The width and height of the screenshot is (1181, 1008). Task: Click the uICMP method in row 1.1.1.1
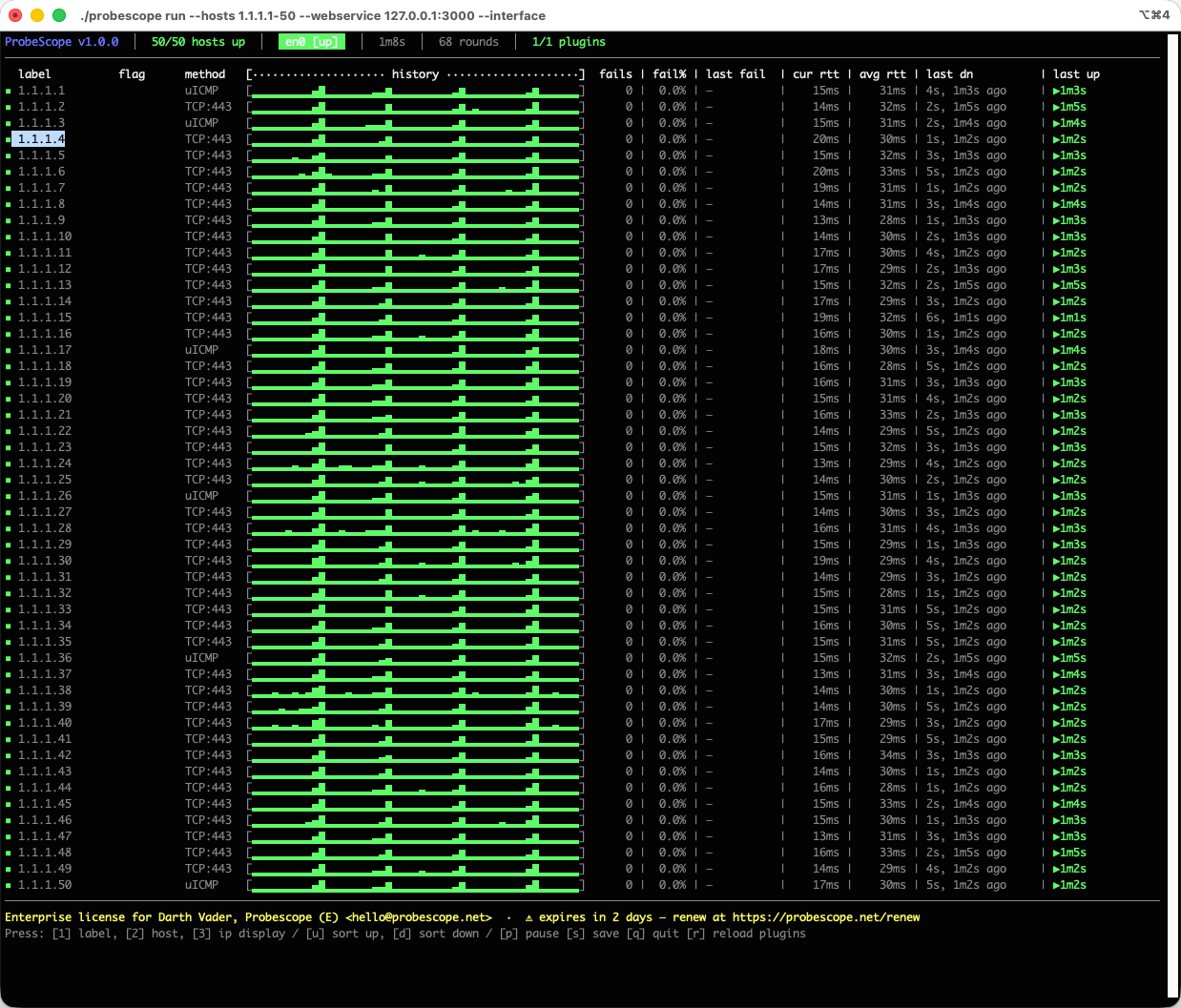pyautogui.click(x=201, y=92)
